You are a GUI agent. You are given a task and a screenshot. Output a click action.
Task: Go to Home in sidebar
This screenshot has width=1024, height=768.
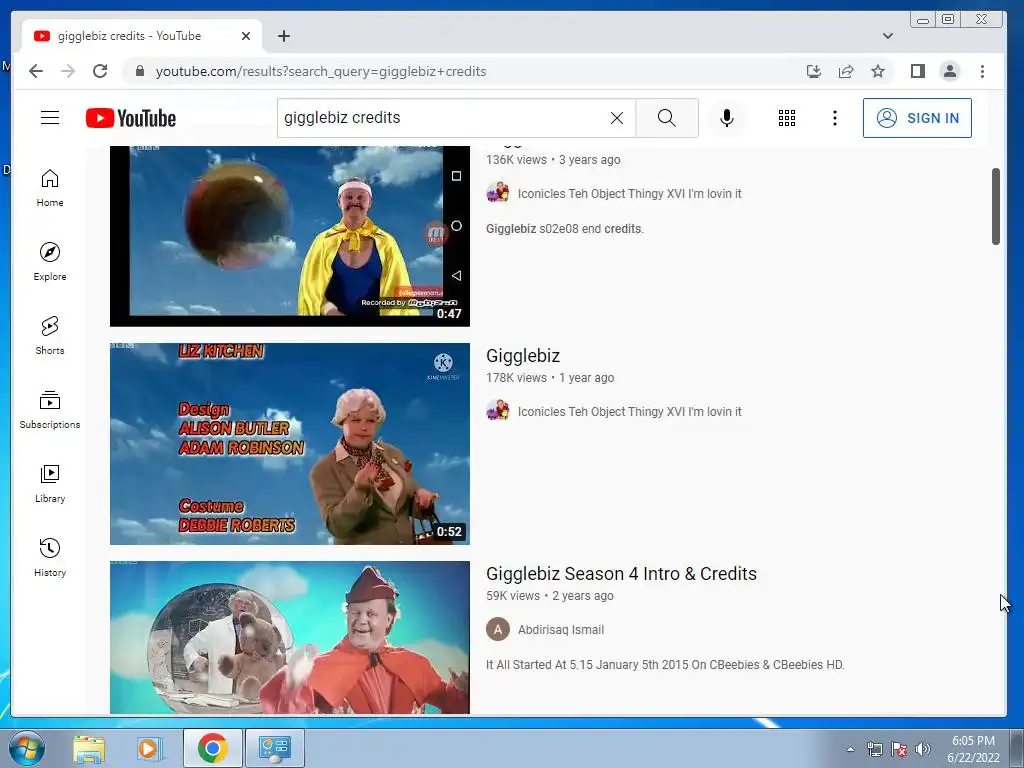[x=50, y=188]
